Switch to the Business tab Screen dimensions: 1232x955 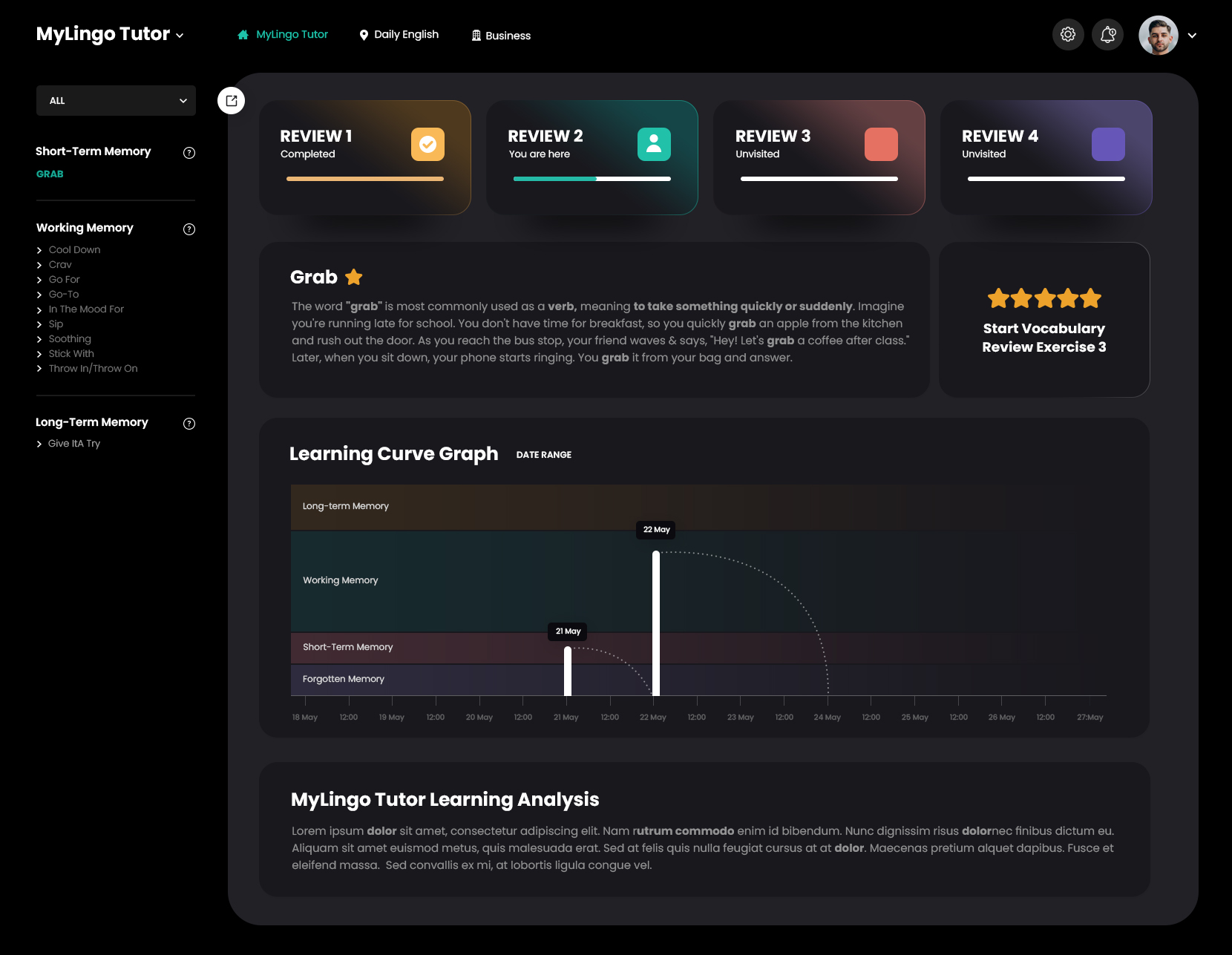point(501,36)
